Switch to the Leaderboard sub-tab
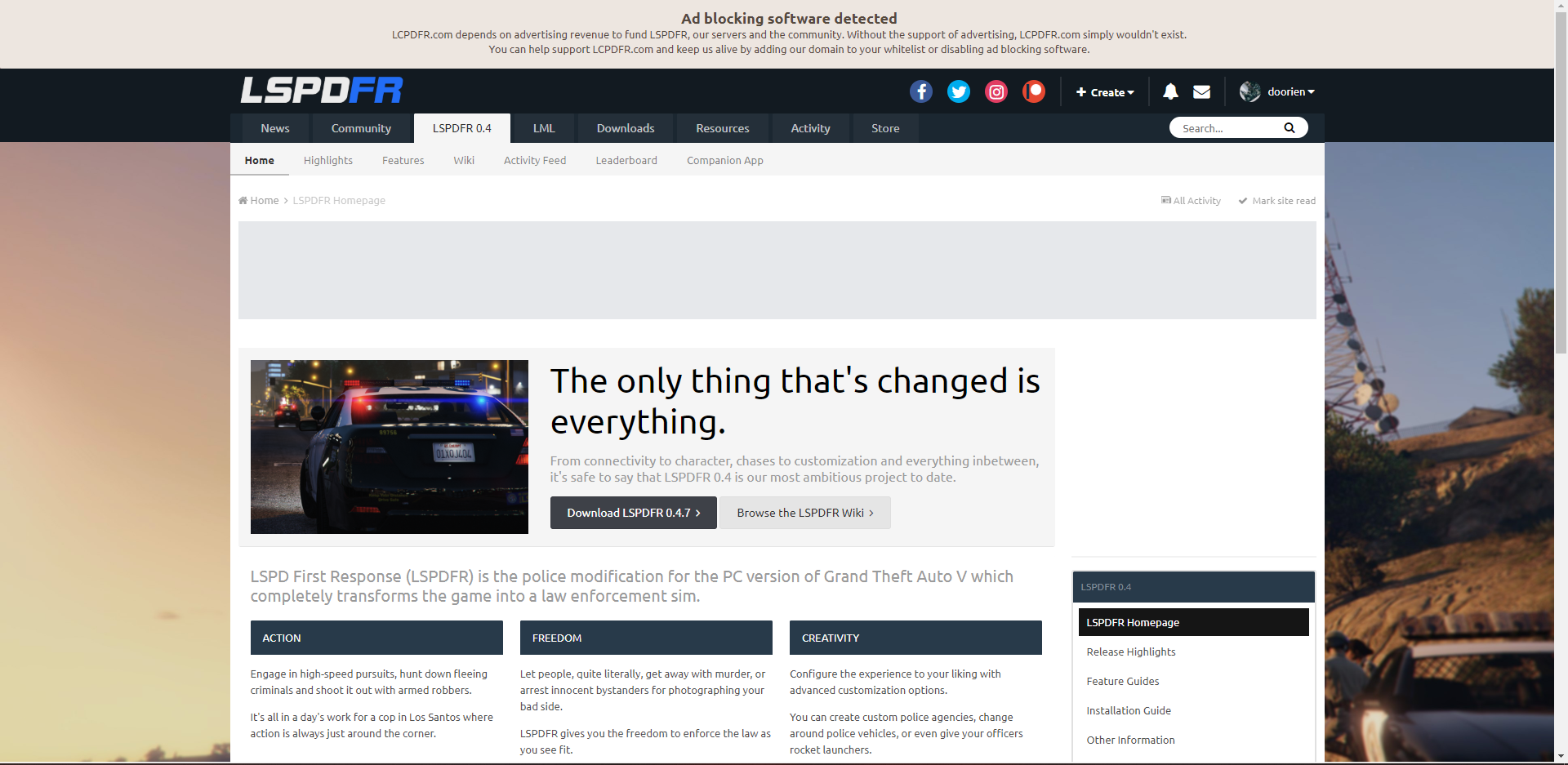 (x=626, y=160)
